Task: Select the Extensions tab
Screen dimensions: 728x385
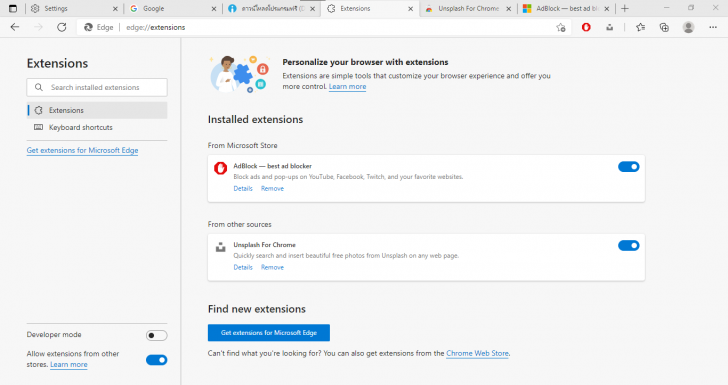Action: tap(370, 8)
